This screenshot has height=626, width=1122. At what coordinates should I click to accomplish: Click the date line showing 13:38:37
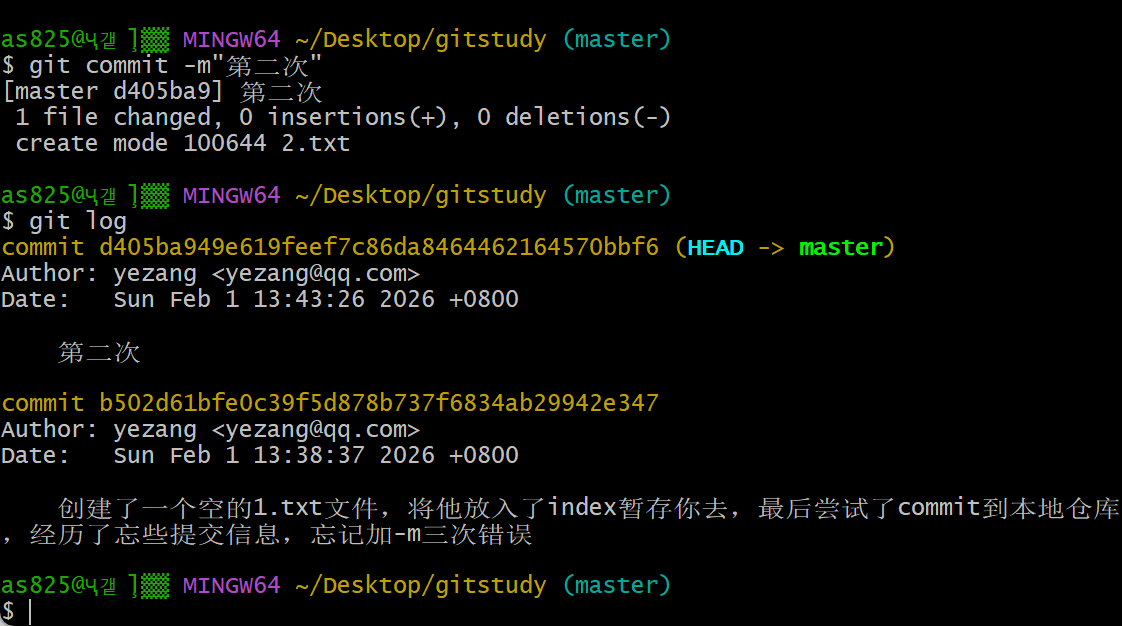(260, 455)
